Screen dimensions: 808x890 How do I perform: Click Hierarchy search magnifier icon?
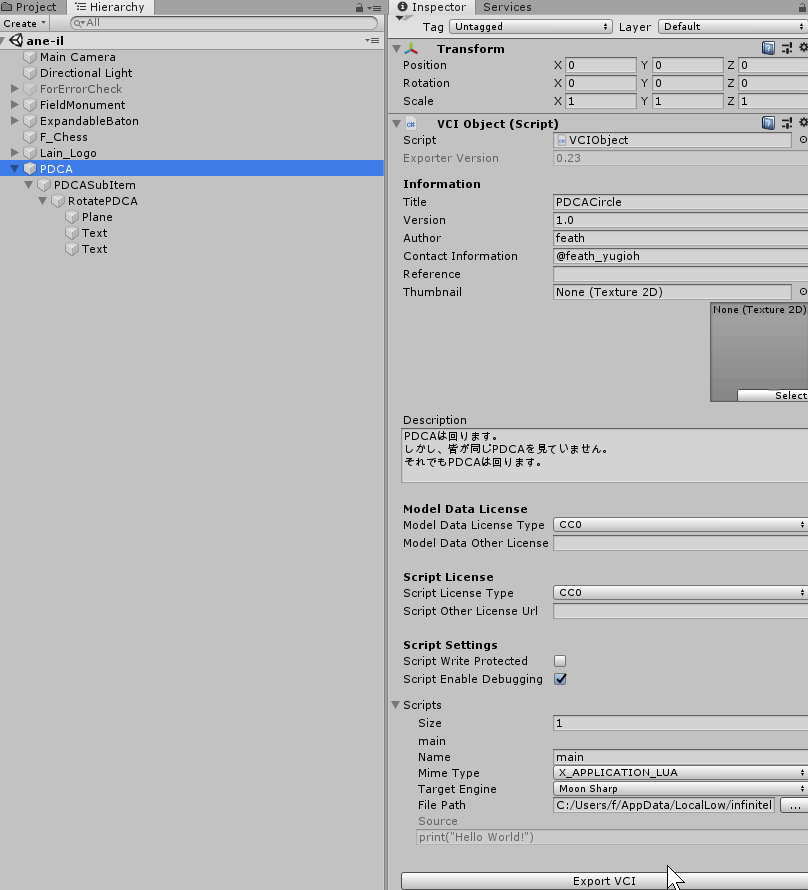coord(78,23)
